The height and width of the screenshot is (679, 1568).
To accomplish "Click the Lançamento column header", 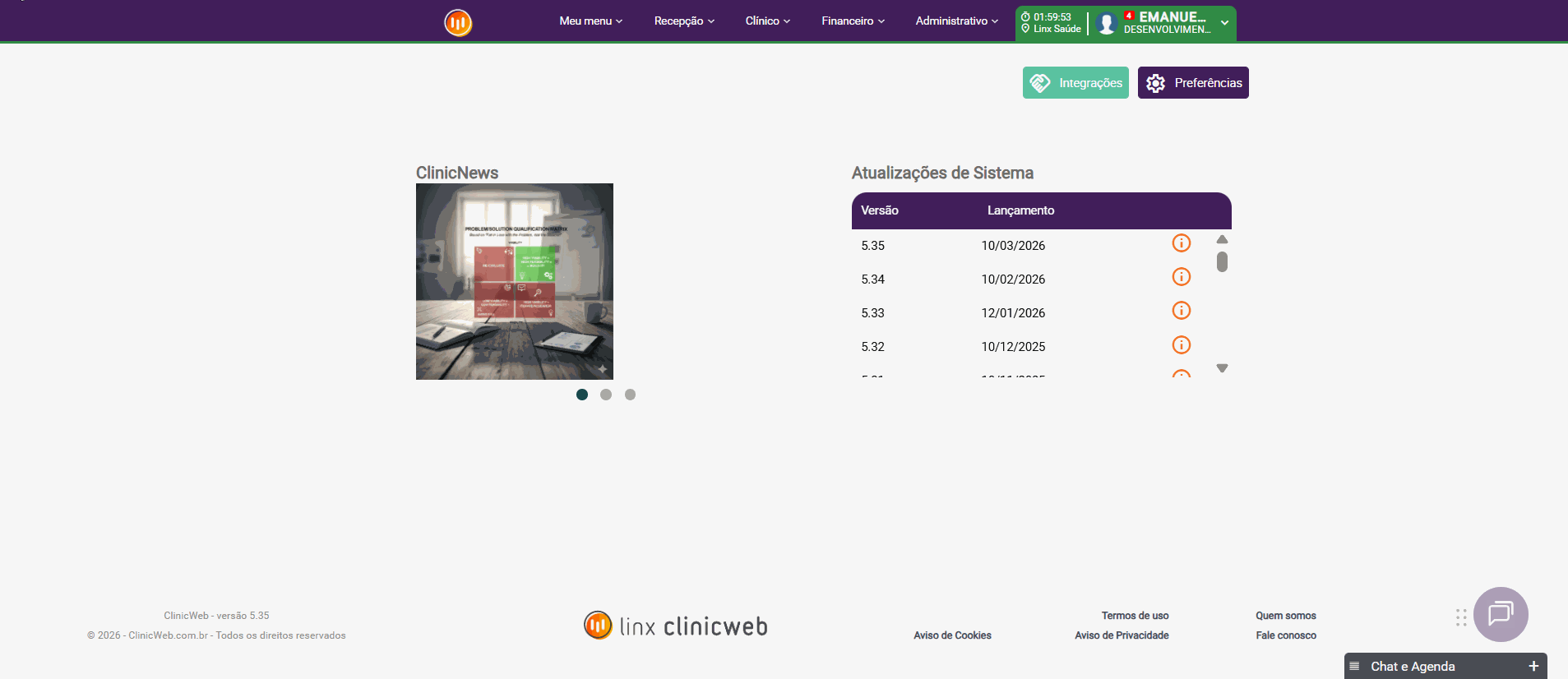I will [x=1020, y=210].
